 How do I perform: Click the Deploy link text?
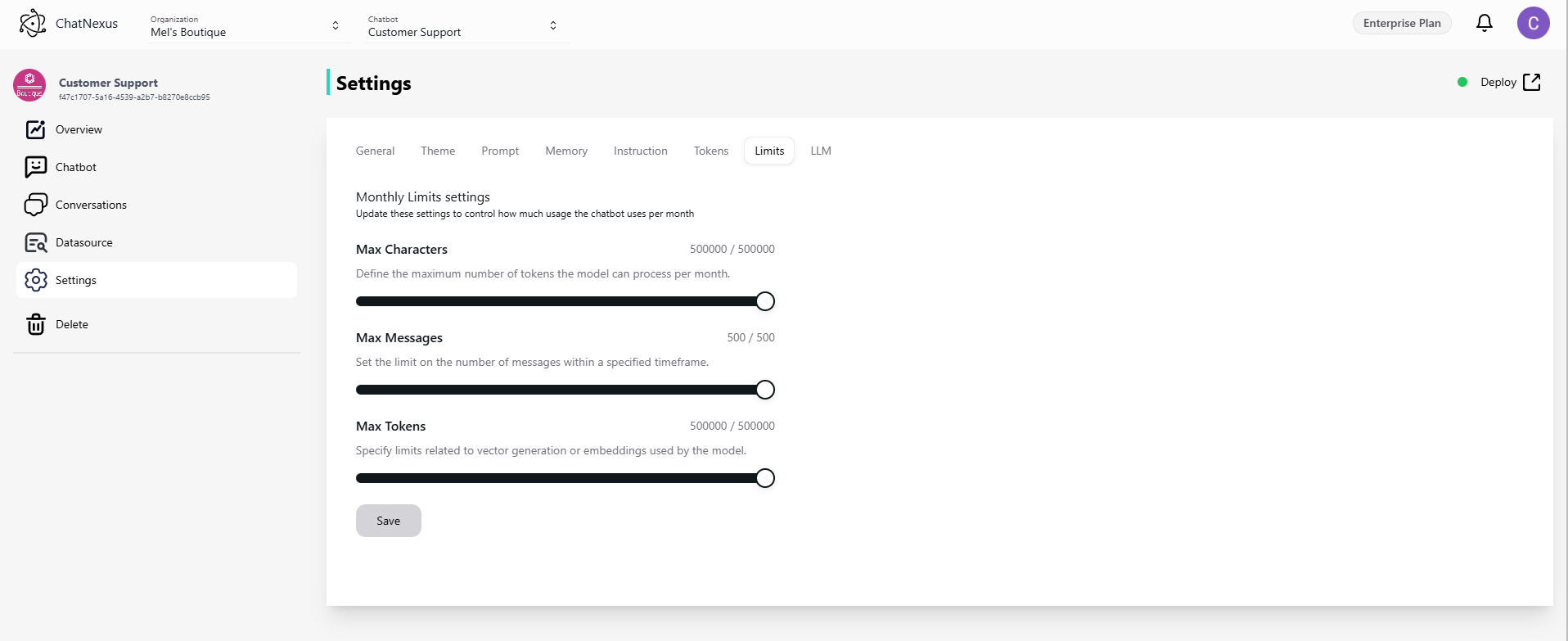coord(1498,82)
